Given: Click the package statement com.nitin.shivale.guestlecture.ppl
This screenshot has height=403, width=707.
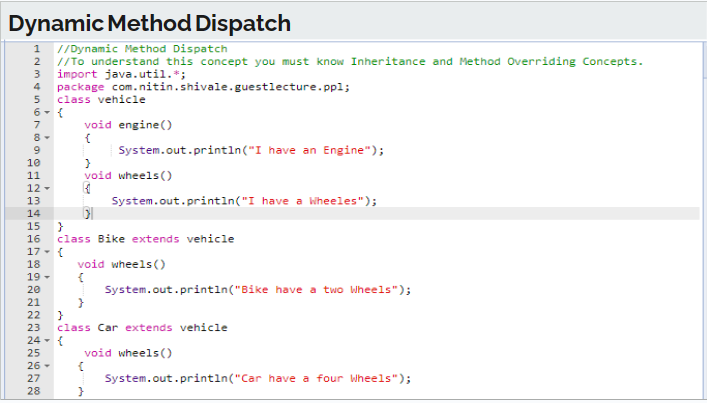Looking at the screenshot, I should (x=203, y=87).
